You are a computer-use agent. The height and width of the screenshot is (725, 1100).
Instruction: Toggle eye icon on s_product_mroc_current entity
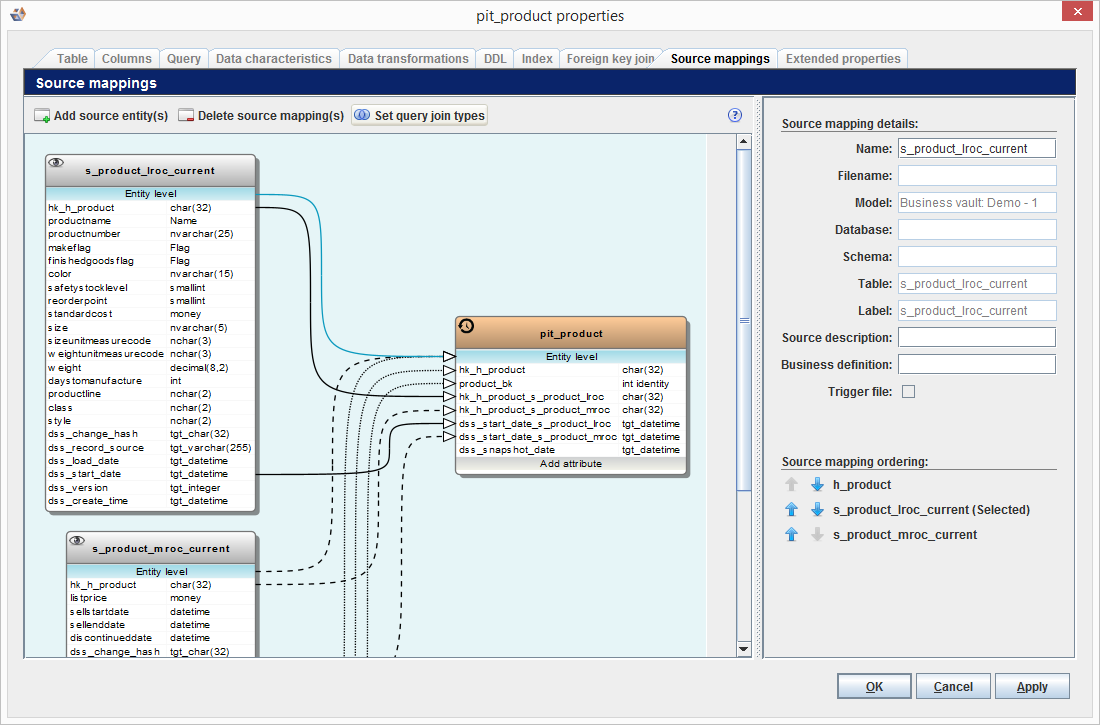pos(77,540)
